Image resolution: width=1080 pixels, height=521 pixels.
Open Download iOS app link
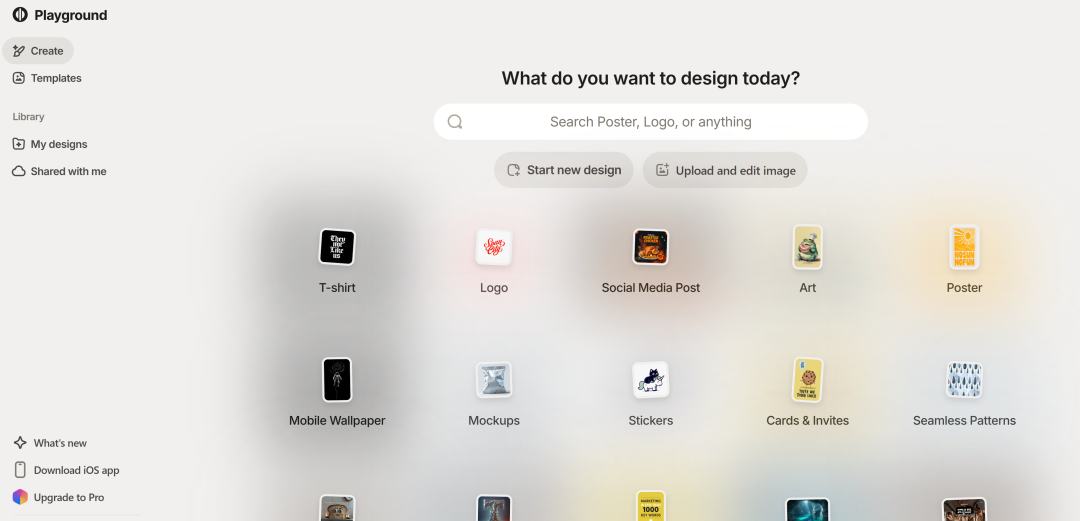(66, 470)
